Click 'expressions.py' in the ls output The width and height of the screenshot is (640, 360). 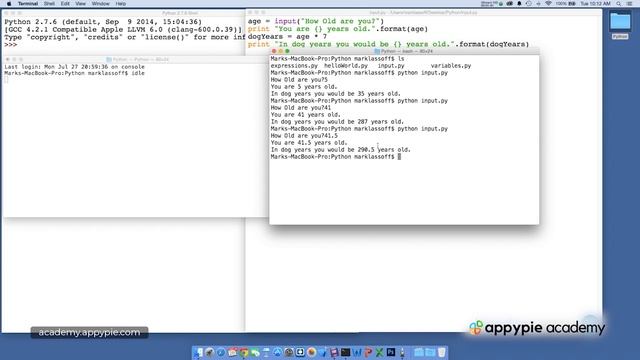pos(294,66)
